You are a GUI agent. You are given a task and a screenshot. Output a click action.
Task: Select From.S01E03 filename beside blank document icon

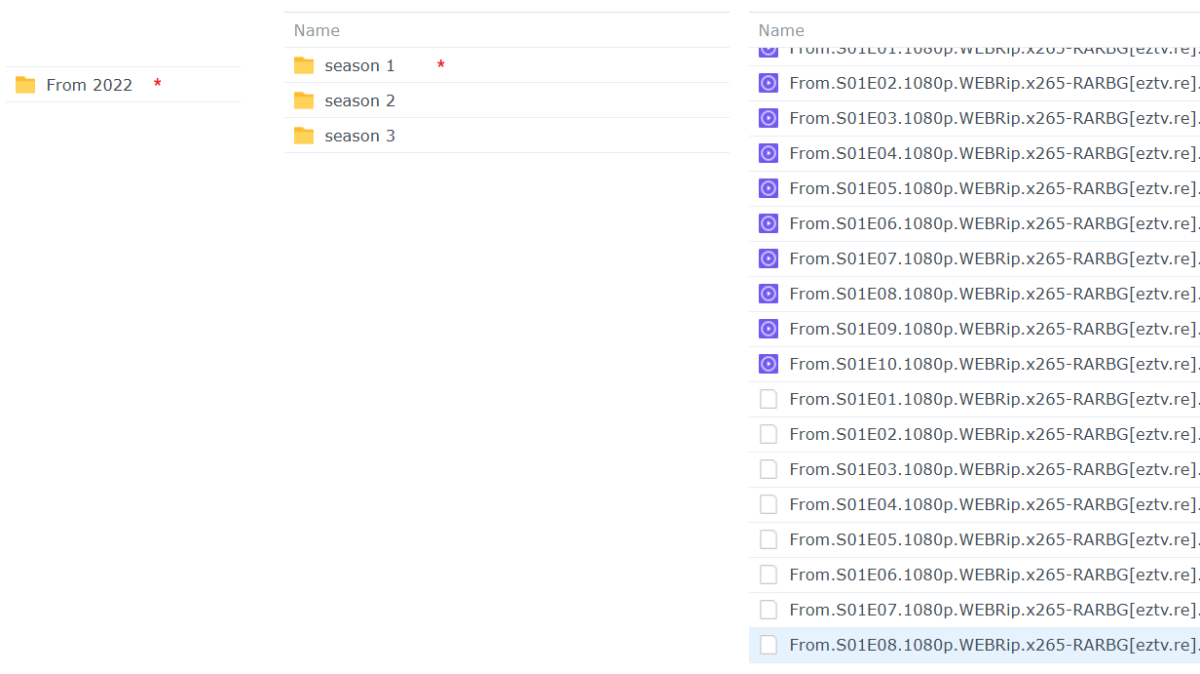[x=994, y=469]
